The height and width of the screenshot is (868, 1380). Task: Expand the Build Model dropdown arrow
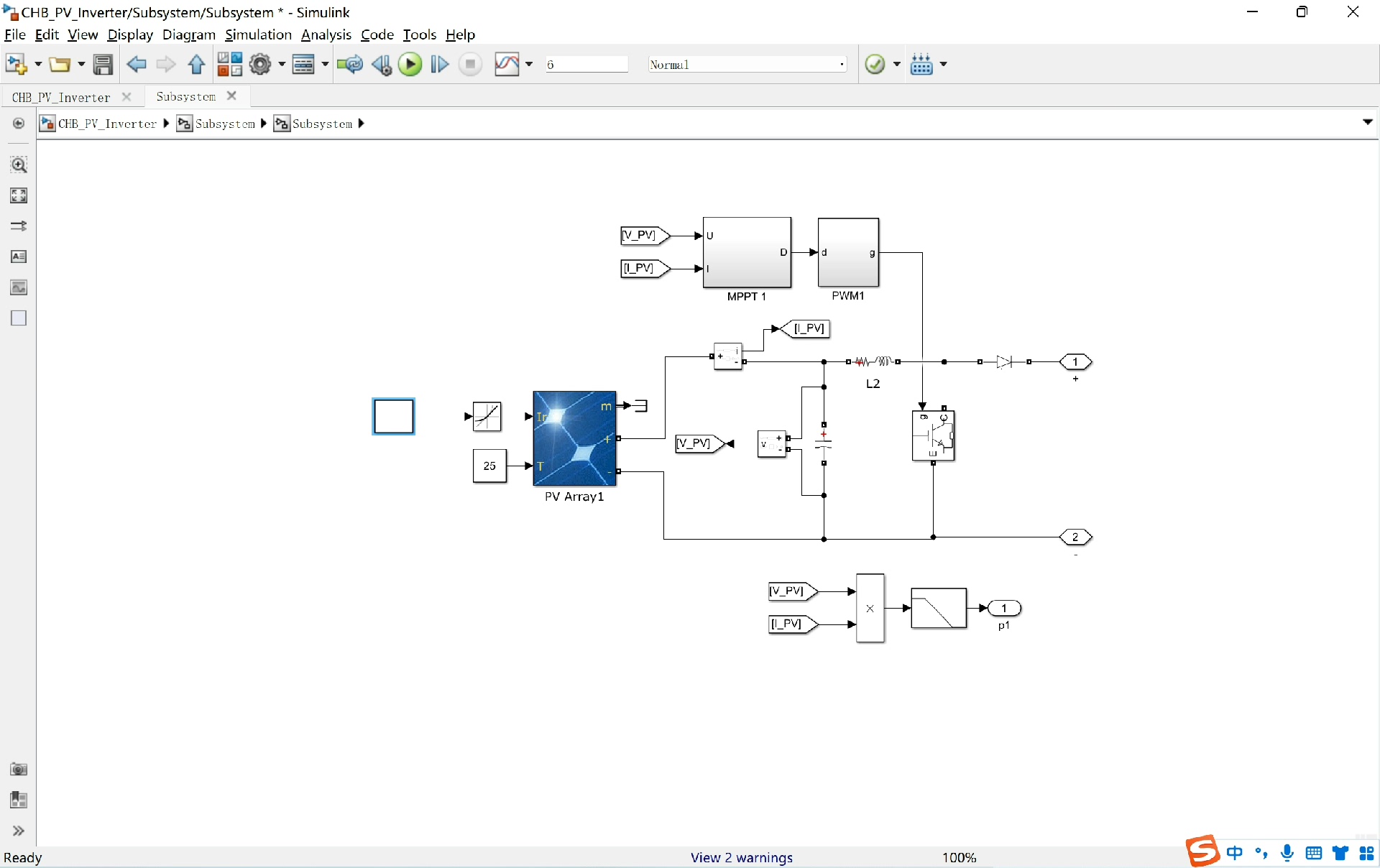[944, 65]
